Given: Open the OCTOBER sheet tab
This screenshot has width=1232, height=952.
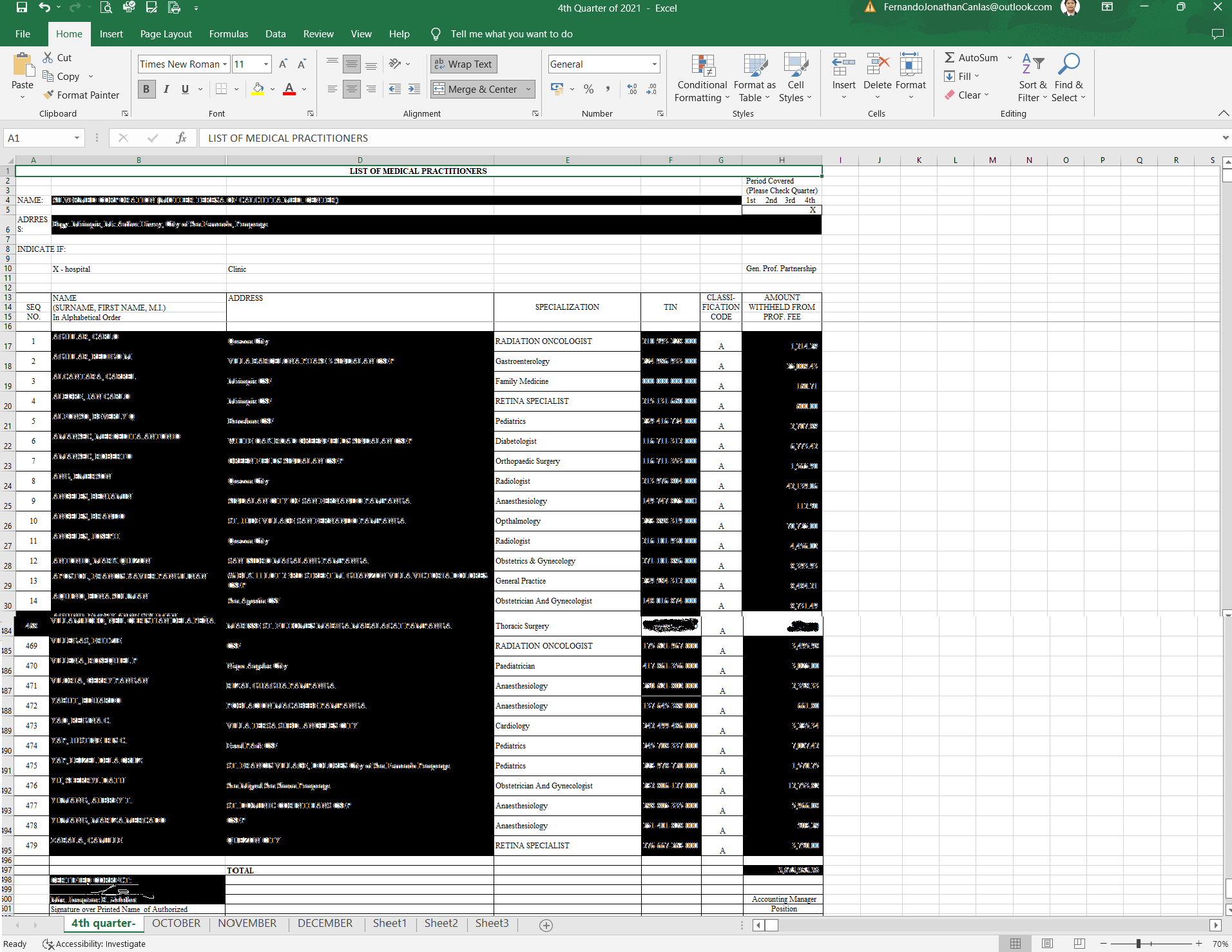Looking at the screenshot, I should pyautogui.click(x=176, y=923).
